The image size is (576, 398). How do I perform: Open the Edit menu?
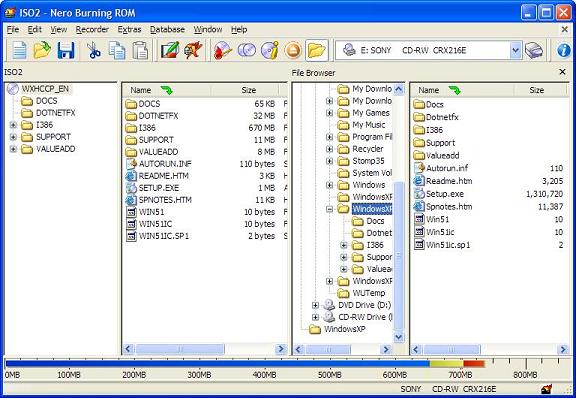35,29
